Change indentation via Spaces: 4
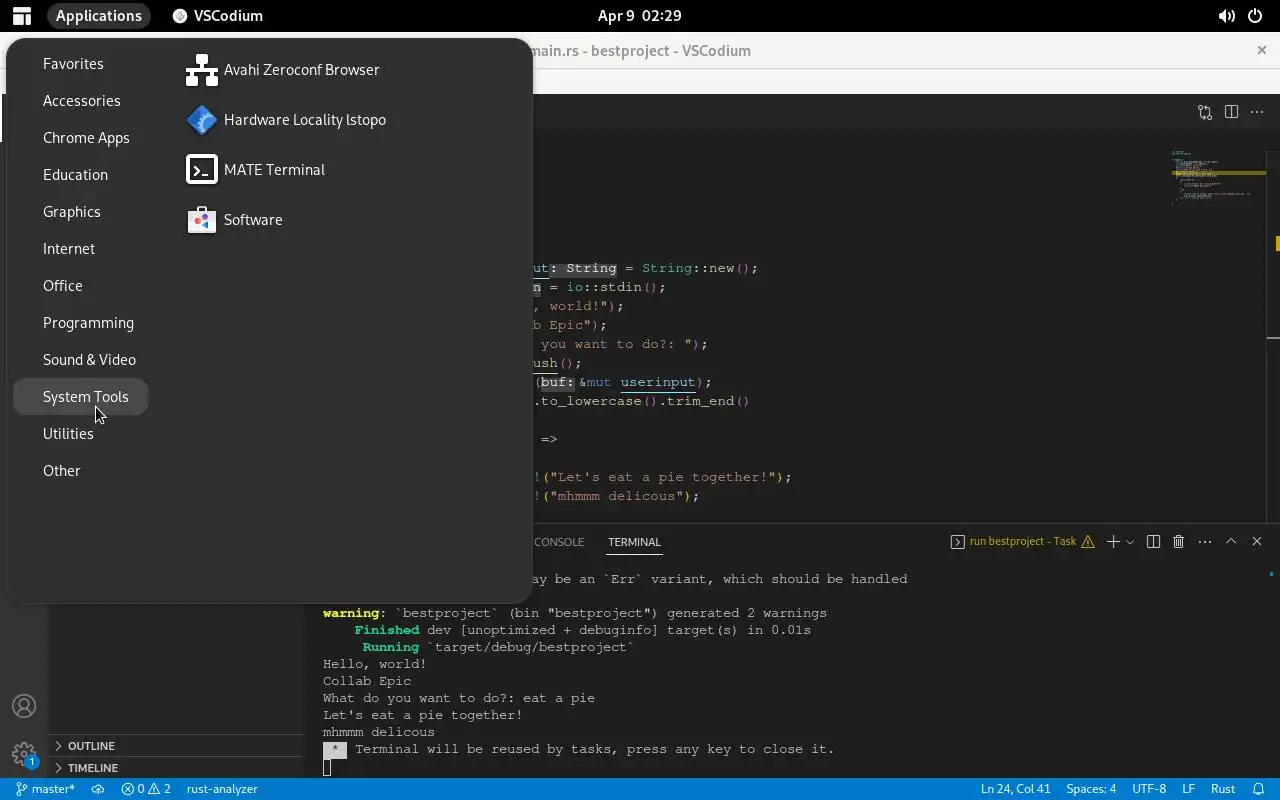The width and height of the screenshot is (1280, 800). point(1091,789)
